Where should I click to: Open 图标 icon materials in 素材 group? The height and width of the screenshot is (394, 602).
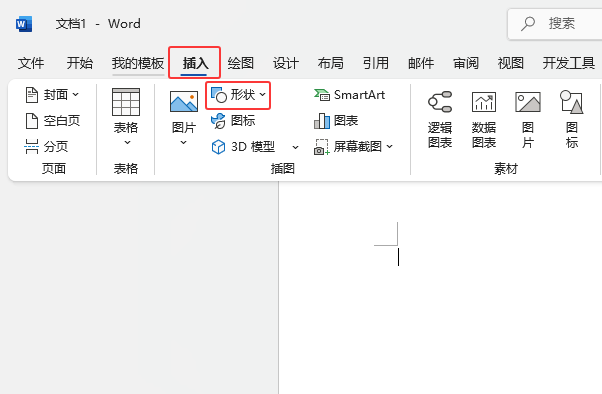coord(572,120)
